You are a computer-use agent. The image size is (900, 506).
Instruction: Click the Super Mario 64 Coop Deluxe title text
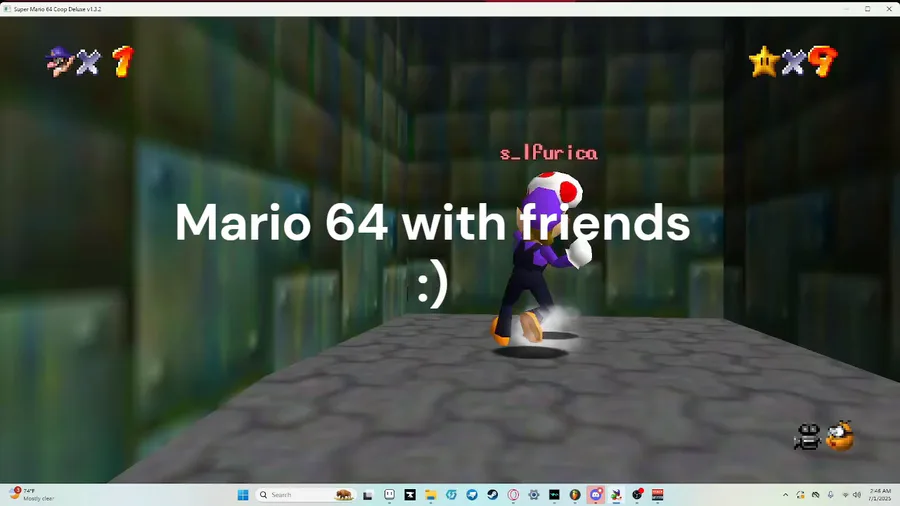click(57, 9)
